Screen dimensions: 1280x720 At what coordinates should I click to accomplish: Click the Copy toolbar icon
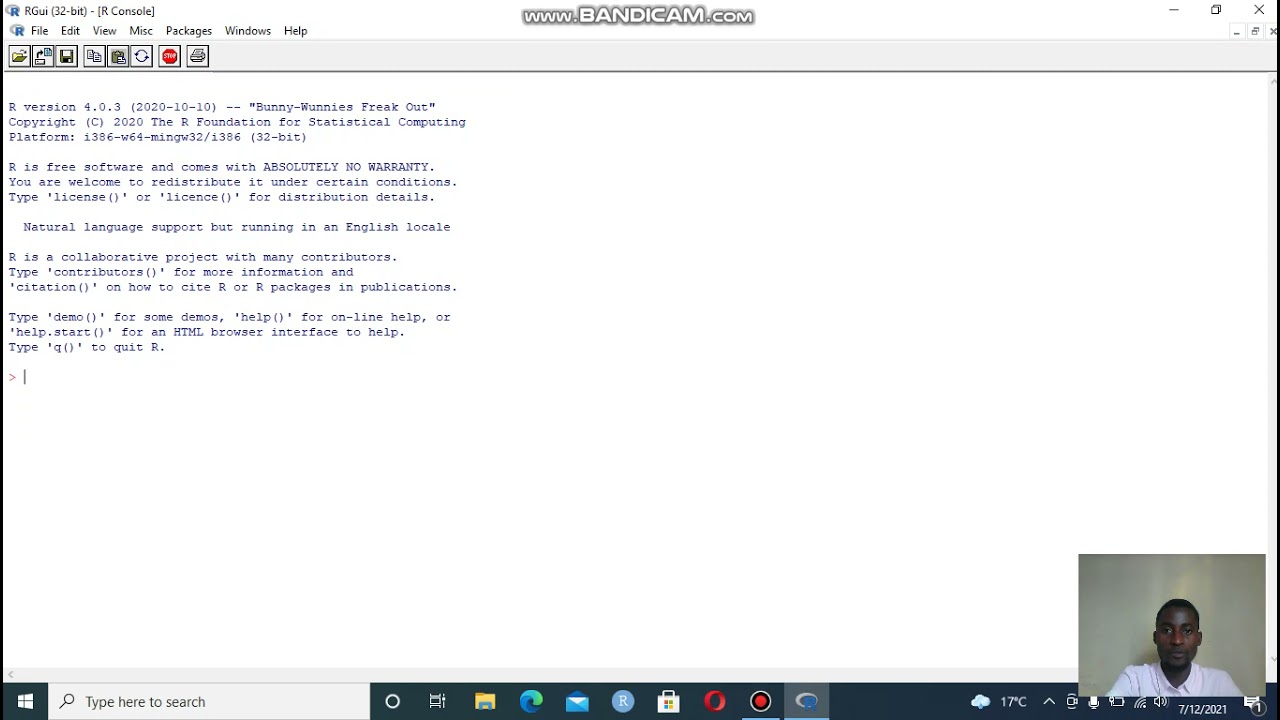94,57
